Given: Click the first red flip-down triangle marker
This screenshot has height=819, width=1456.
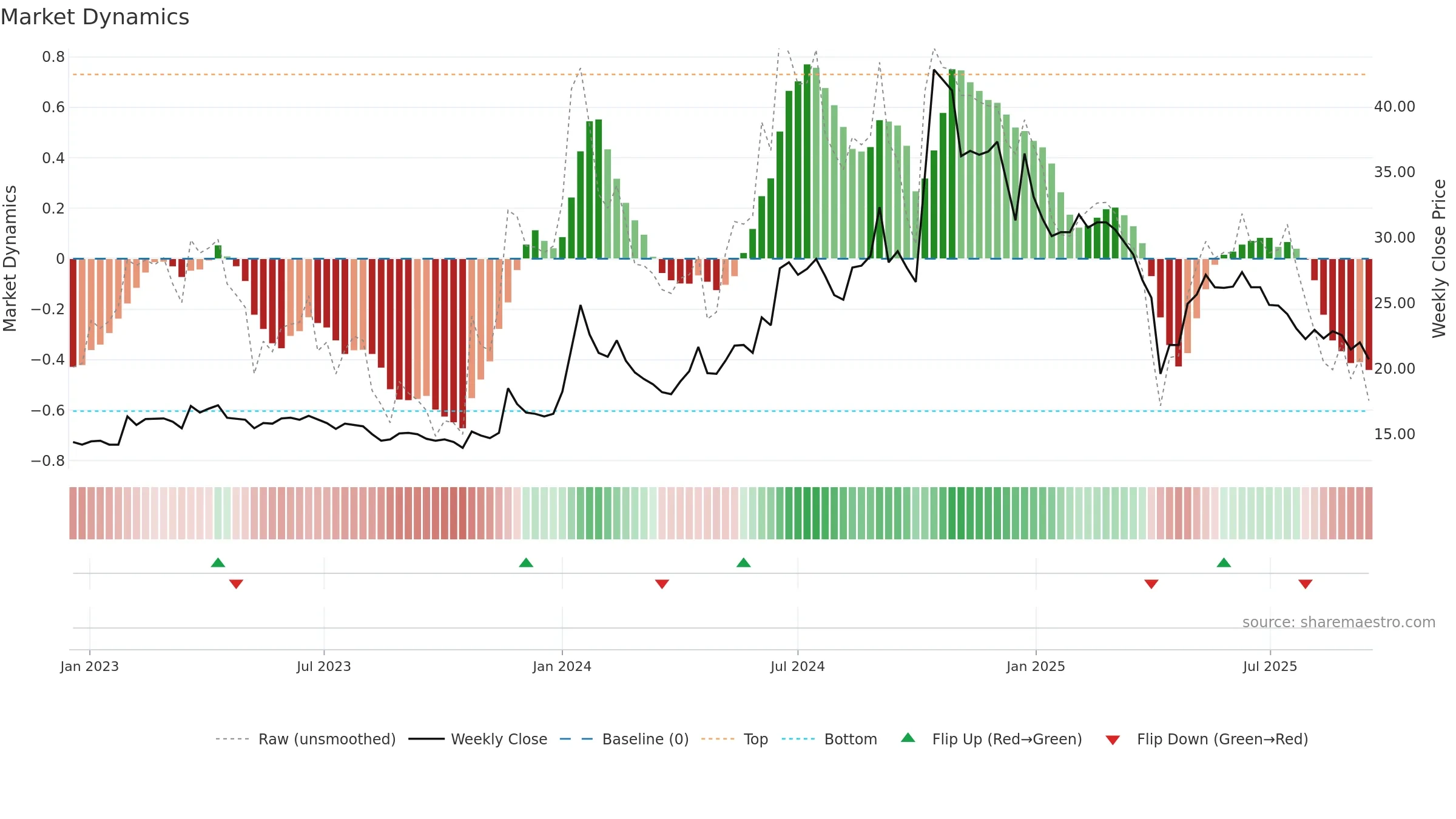Looking at the screenshot, I should click(236, 584).
